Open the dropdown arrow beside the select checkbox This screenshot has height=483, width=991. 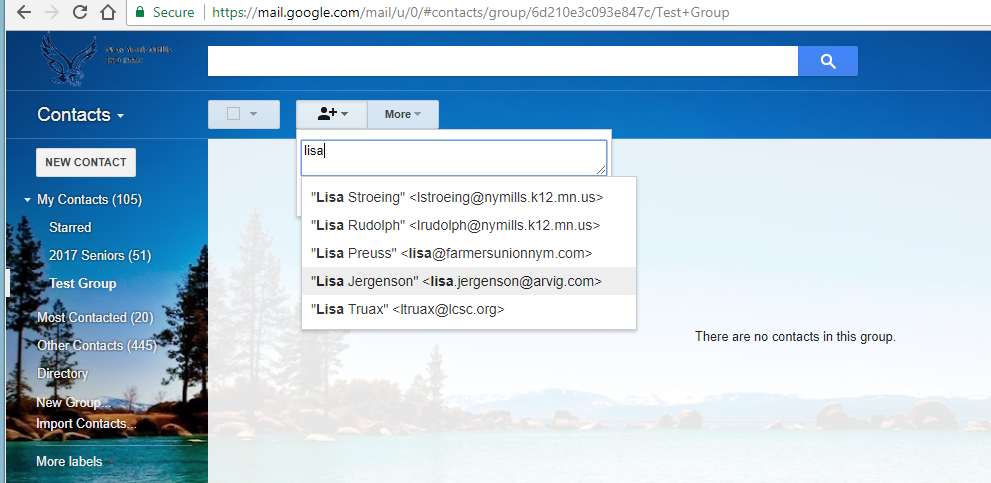[253, 114]
